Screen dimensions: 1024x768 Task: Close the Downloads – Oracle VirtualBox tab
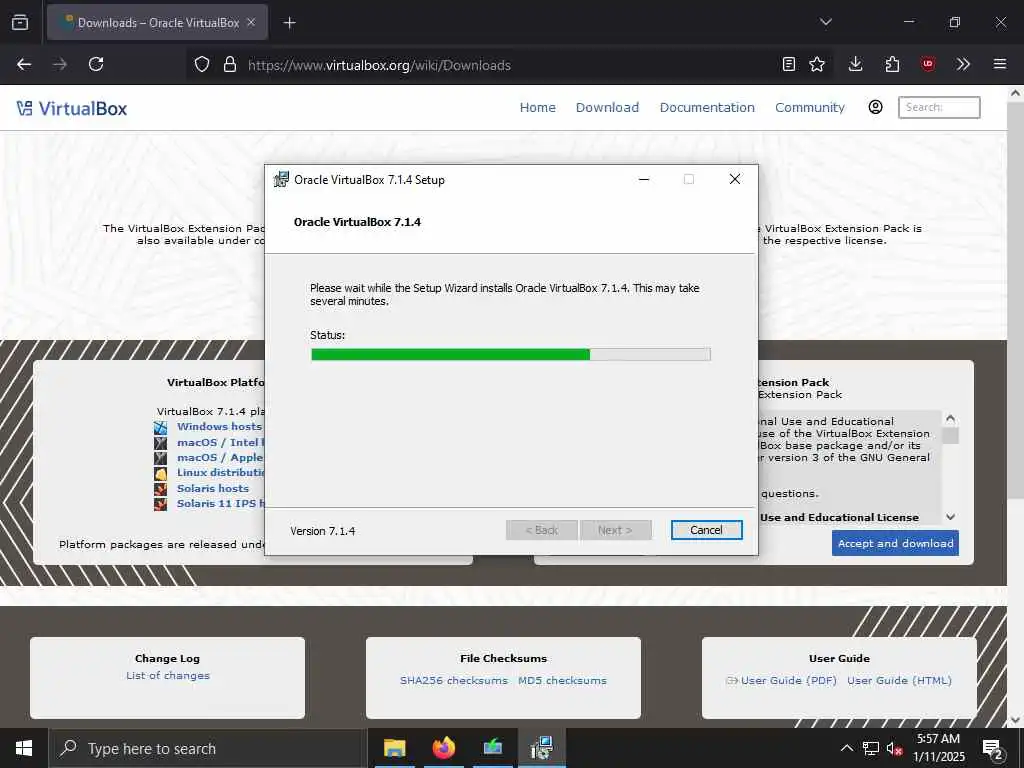pos(251,22)
